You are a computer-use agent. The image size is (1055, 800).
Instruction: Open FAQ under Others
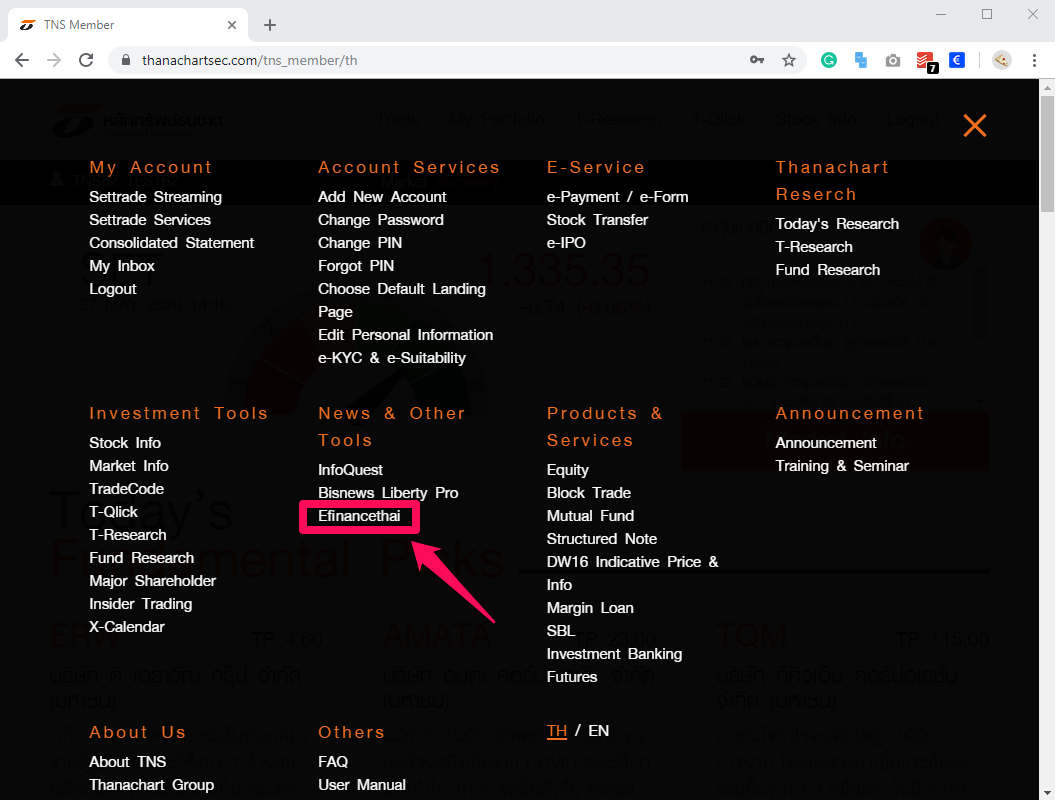coord(333,762)
